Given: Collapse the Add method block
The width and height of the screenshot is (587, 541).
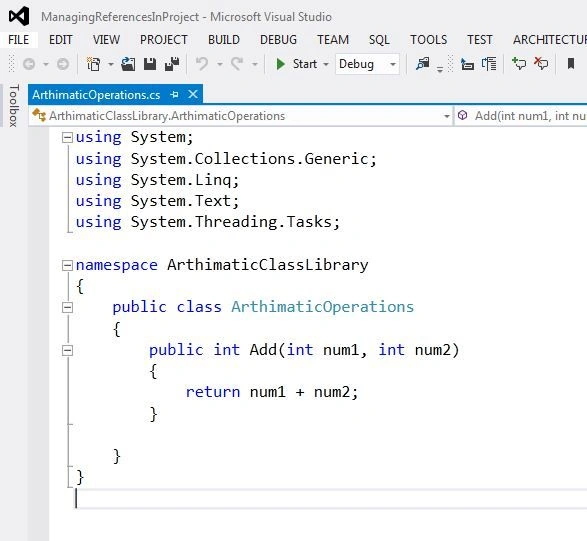Looking at the screenshot, I should point(67,350).
